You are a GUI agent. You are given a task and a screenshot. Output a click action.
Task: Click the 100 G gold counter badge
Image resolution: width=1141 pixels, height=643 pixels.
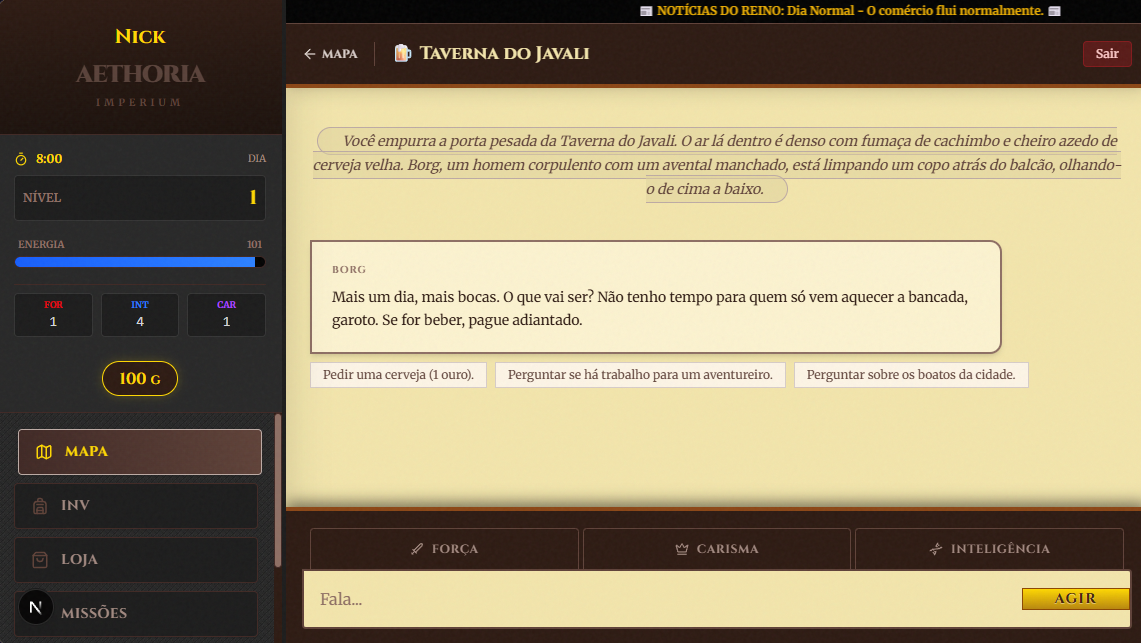click(x=140, y=379)
